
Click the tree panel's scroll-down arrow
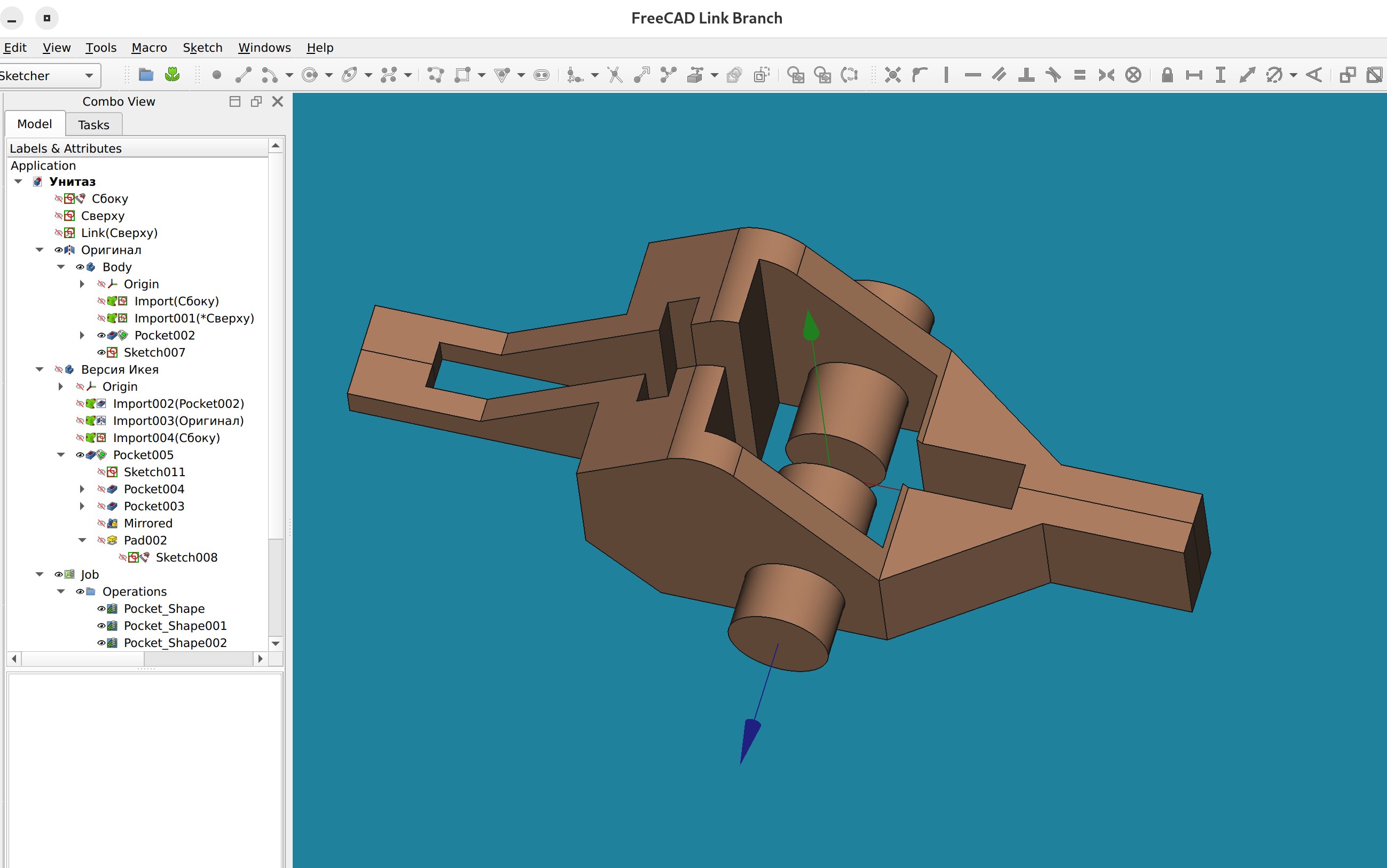pyautogui.click(x=276, y=644)
